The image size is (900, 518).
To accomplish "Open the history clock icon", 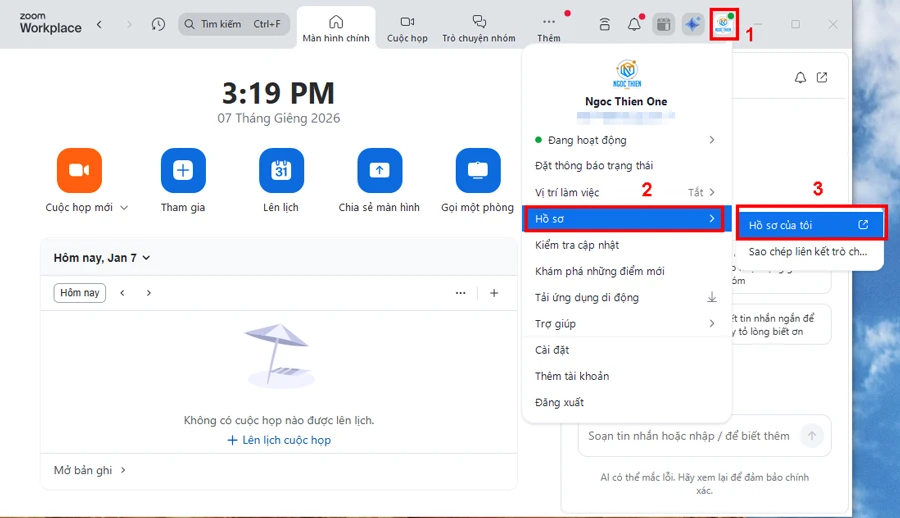I will (x=158, y=24).
